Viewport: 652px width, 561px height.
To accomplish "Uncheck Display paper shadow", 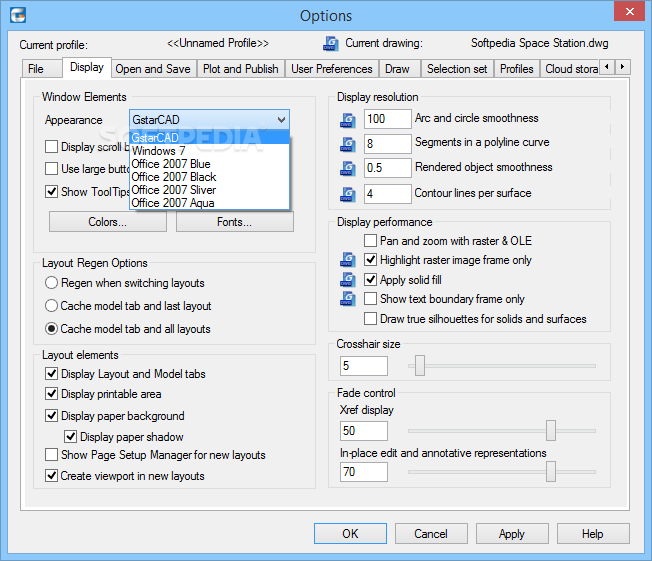I will (71, 436).
